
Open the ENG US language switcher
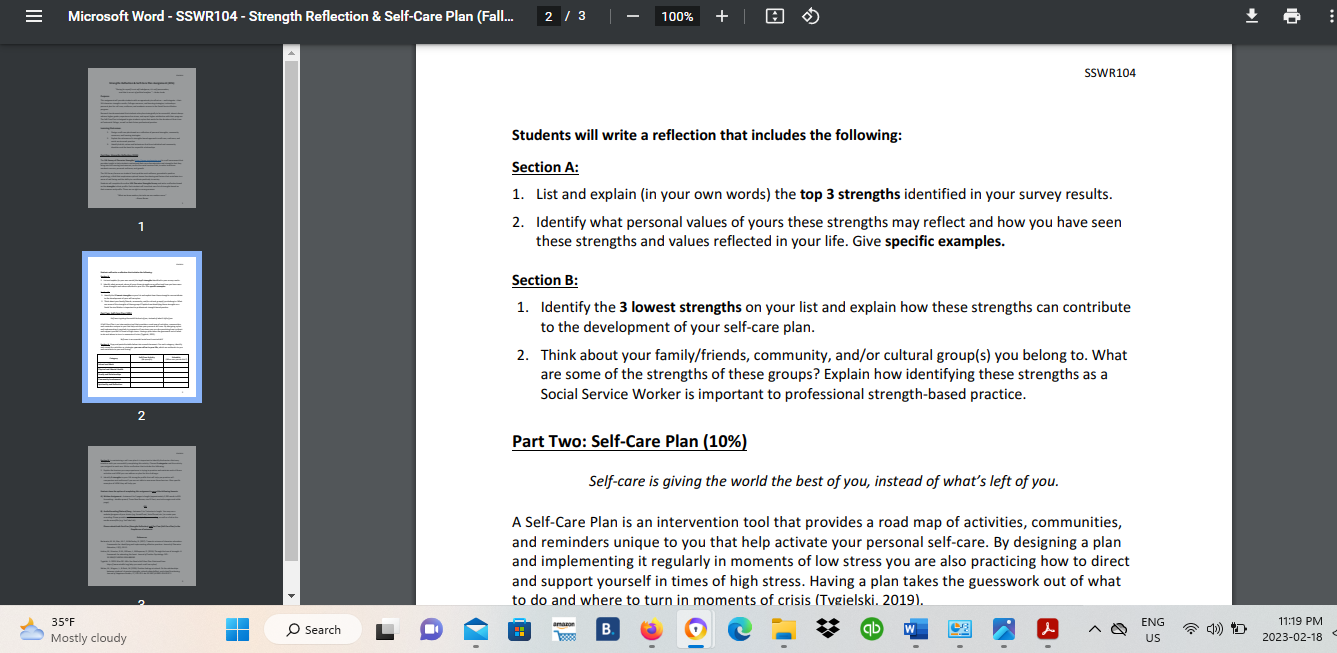(1152, 629)
